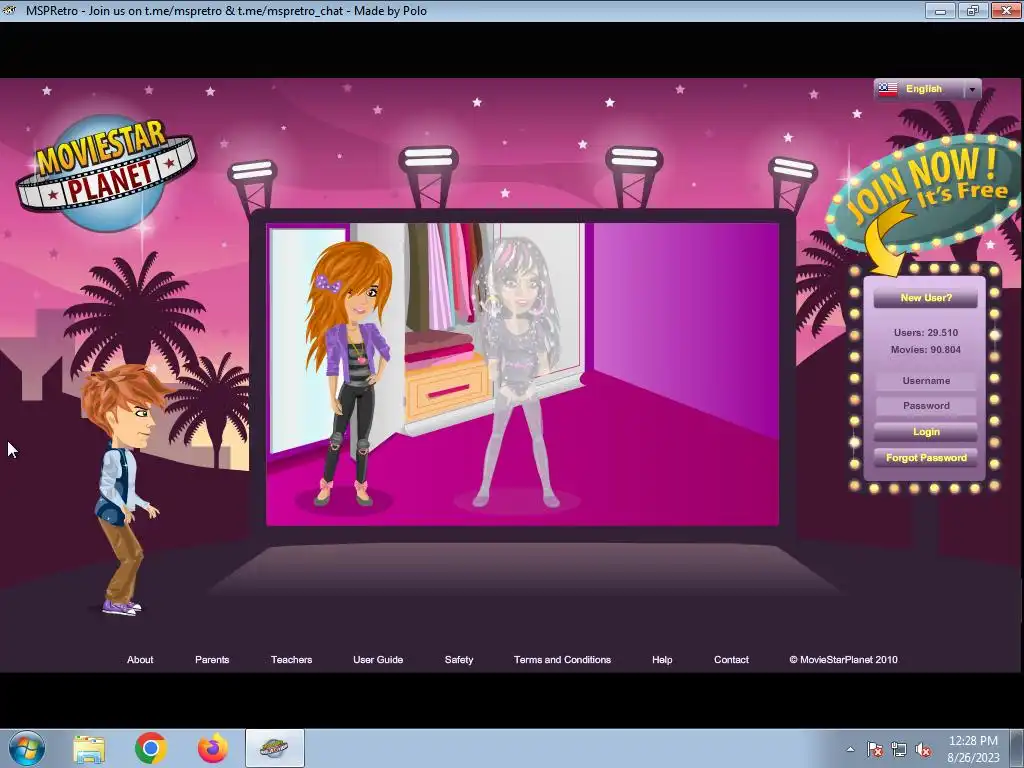This screenshot has width=1024, height=768.
Task: Show hidden tray icons arrow
Action: click(x=850, y=749)
